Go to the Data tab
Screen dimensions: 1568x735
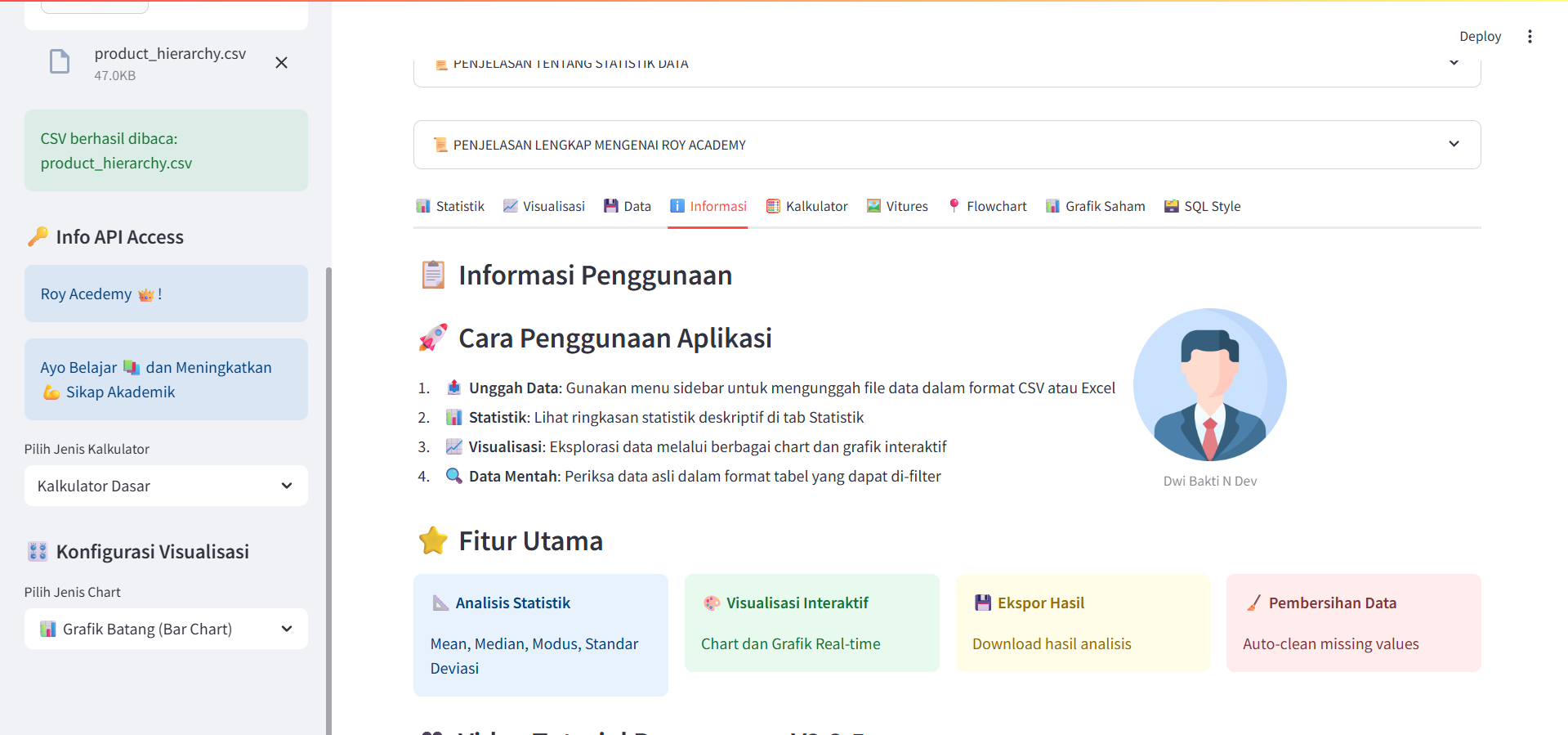click(628, 206)
